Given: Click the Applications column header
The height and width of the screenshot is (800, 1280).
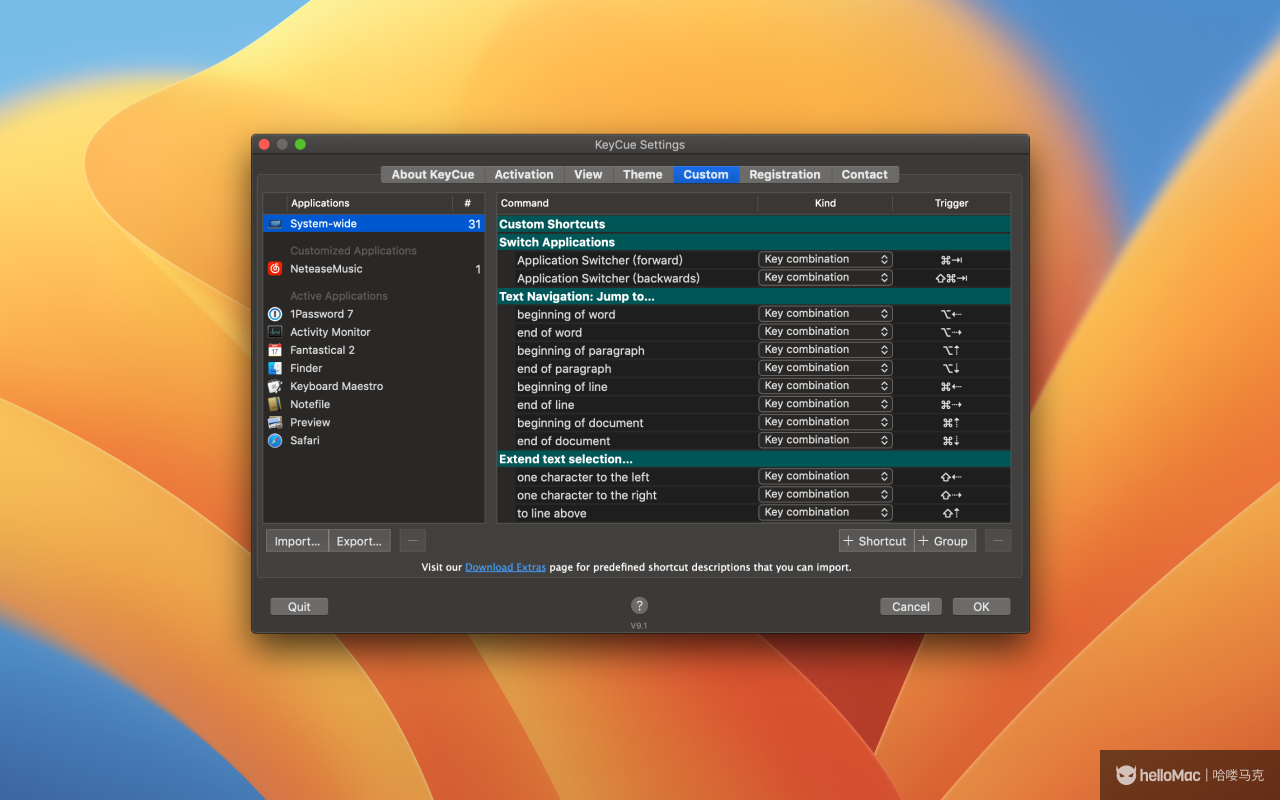Looking at the screenshot, I should coord(369,203).
